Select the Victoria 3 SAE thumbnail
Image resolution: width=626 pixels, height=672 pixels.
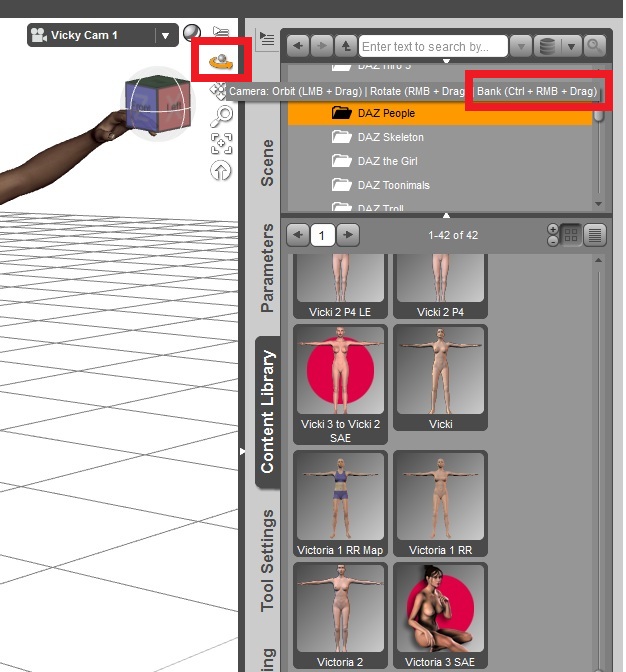tap(440, 615)
